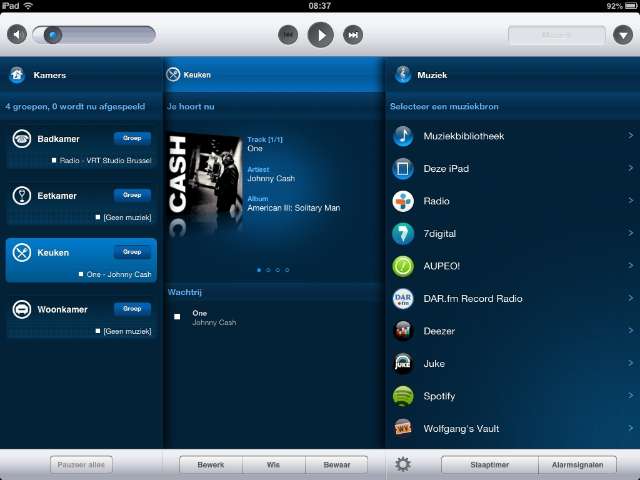Open the Deezer service icon

point(403,331)
